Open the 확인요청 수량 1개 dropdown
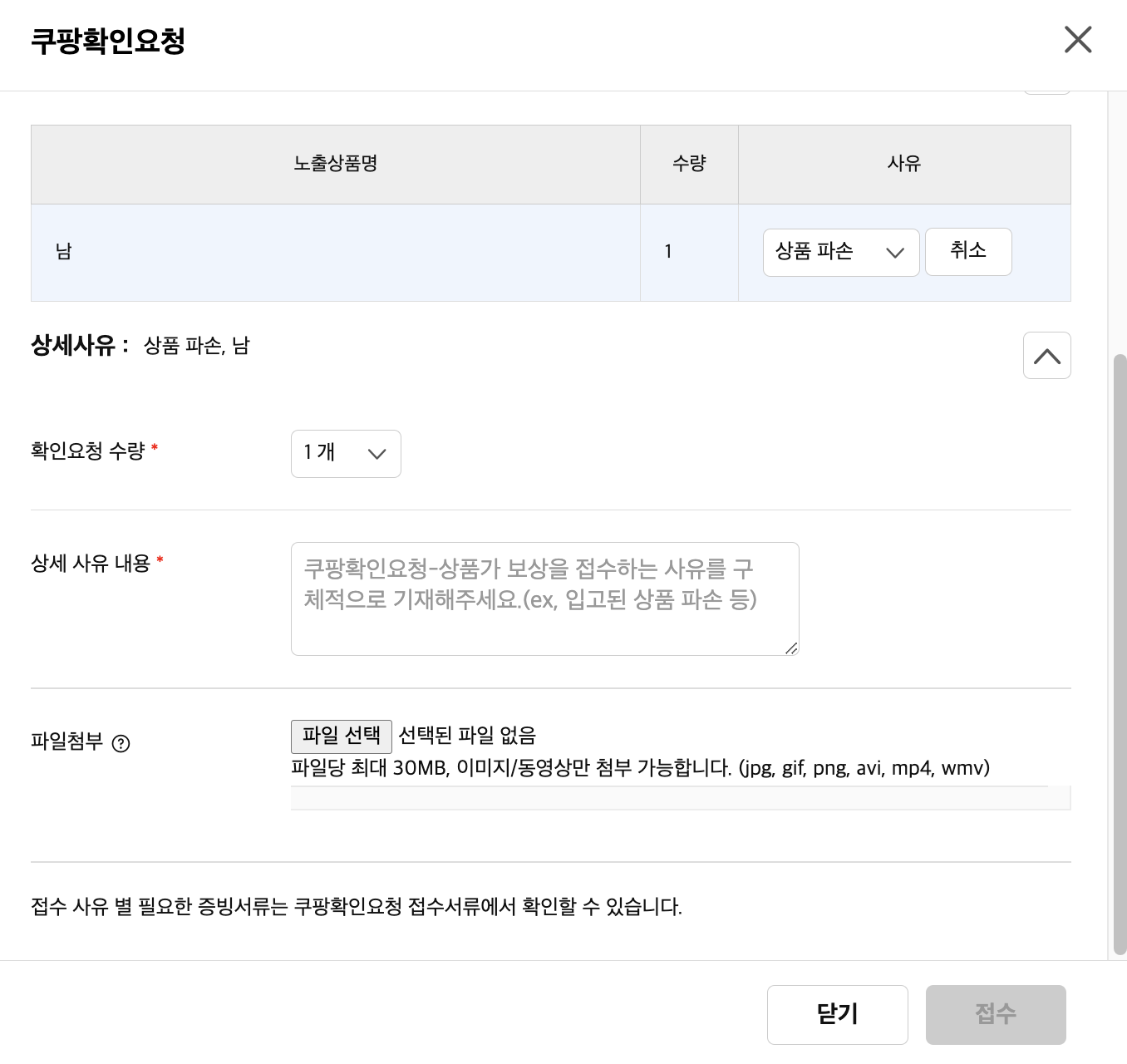The width and height of the screenshot is (1127, 1064). 346,453
